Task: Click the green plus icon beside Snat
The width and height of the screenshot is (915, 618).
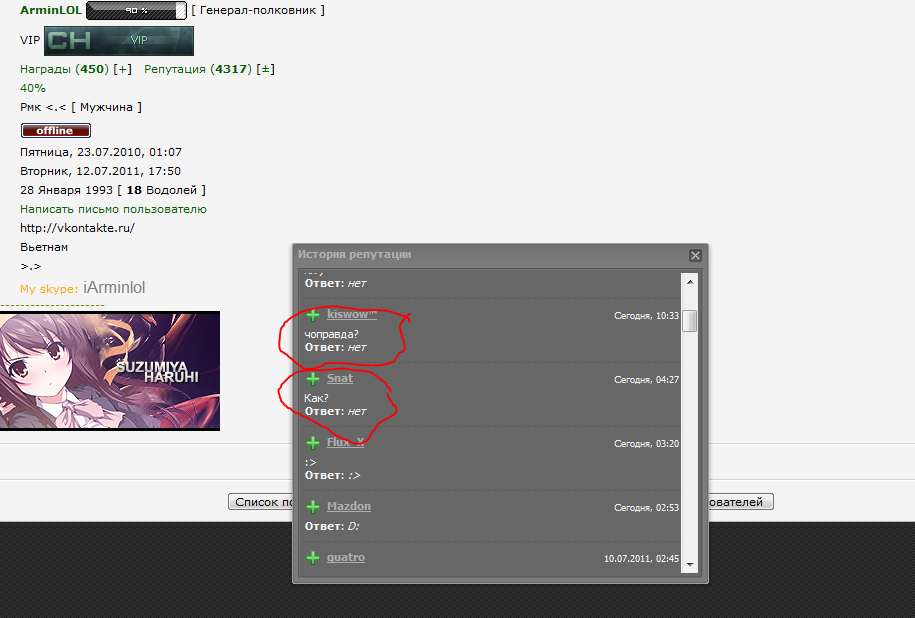Action: (x=313, y=379)
